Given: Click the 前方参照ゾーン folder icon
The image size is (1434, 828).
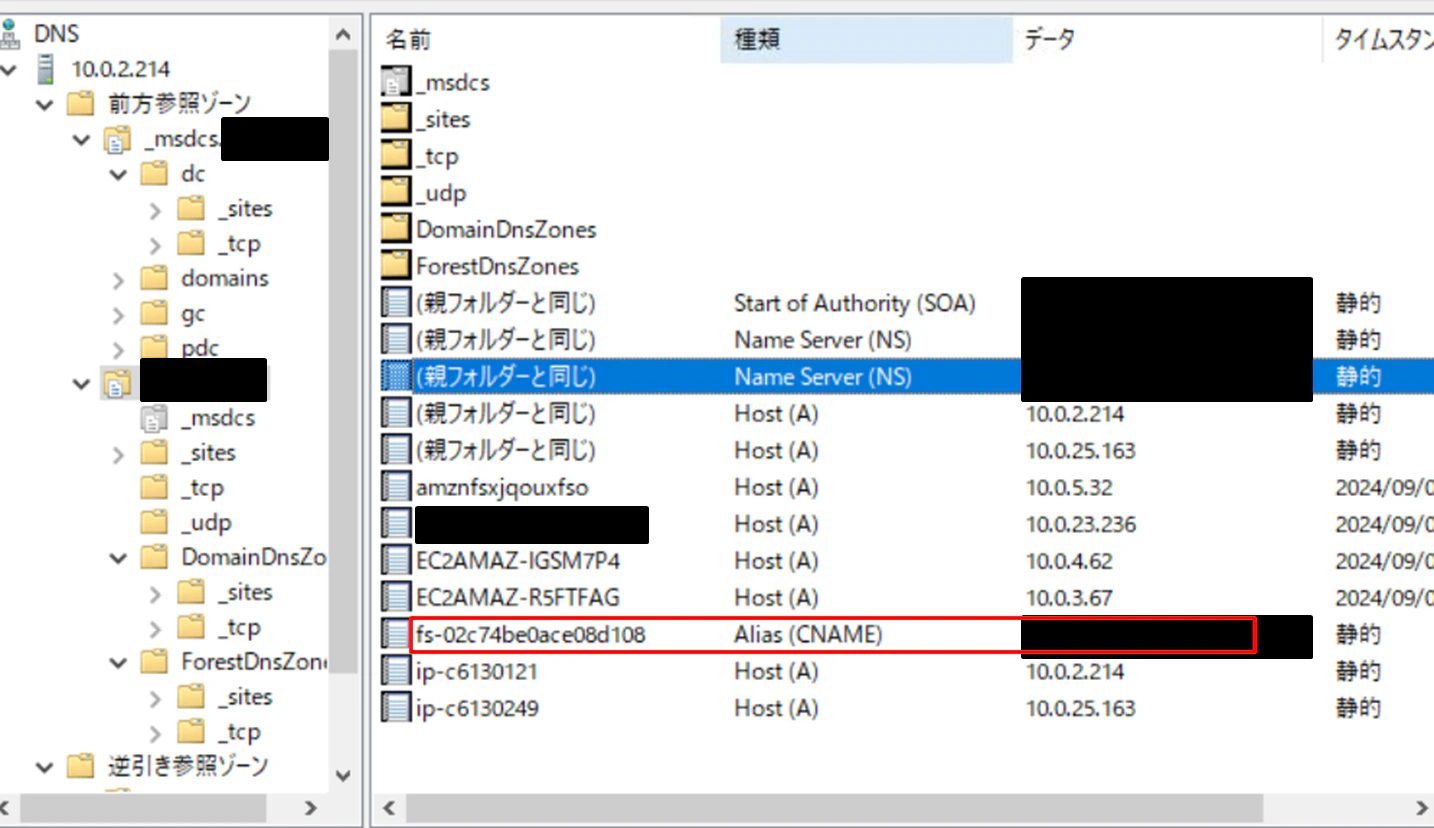Looking at the screenshot, I should click(80, 104).
